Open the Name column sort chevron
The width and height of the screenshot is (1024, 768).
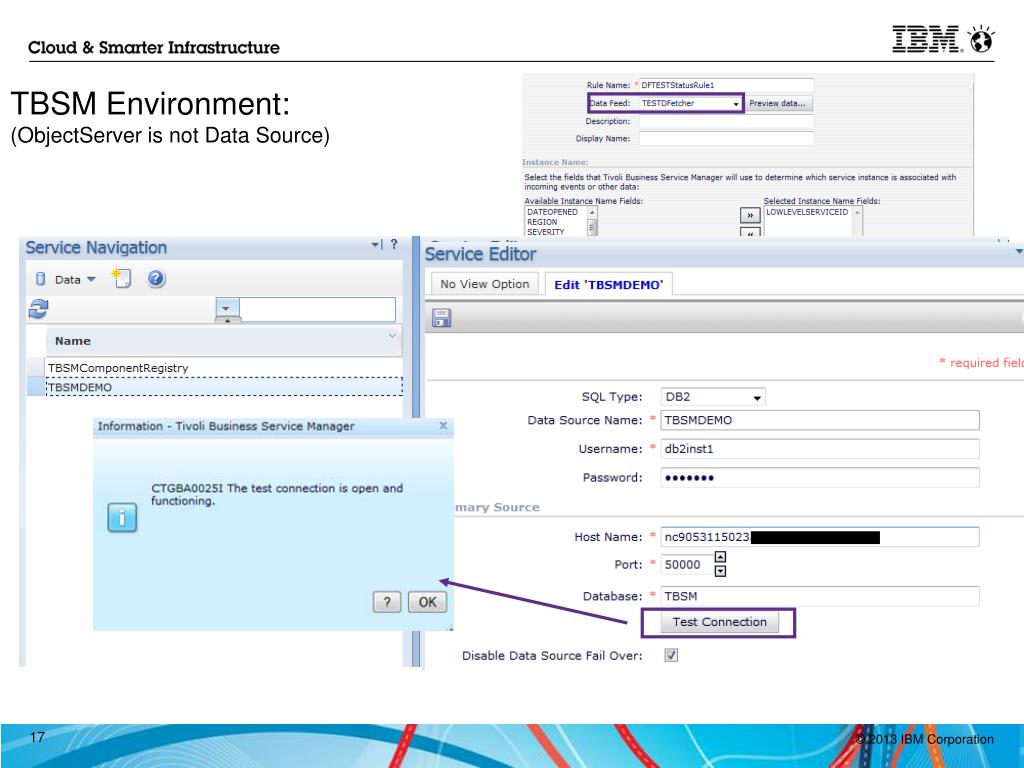click(392, 336)
